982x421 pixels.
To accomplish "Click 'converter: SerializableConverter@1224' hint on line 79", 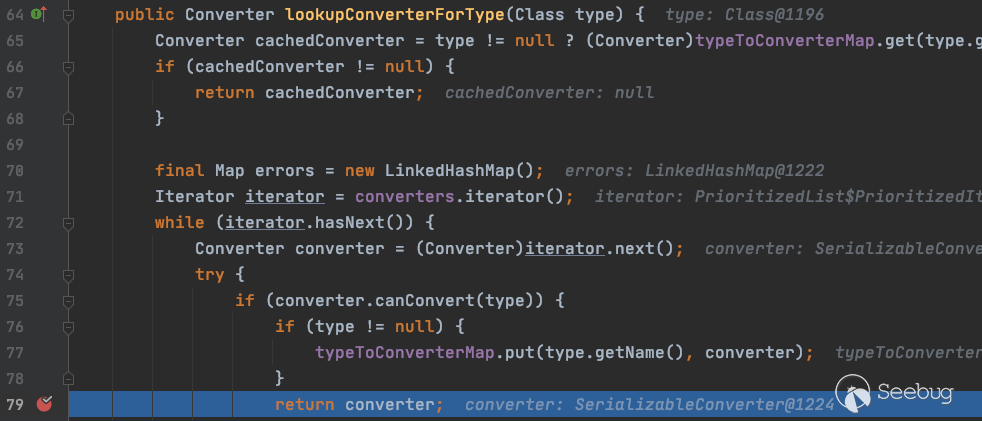I will click(650, 405).
